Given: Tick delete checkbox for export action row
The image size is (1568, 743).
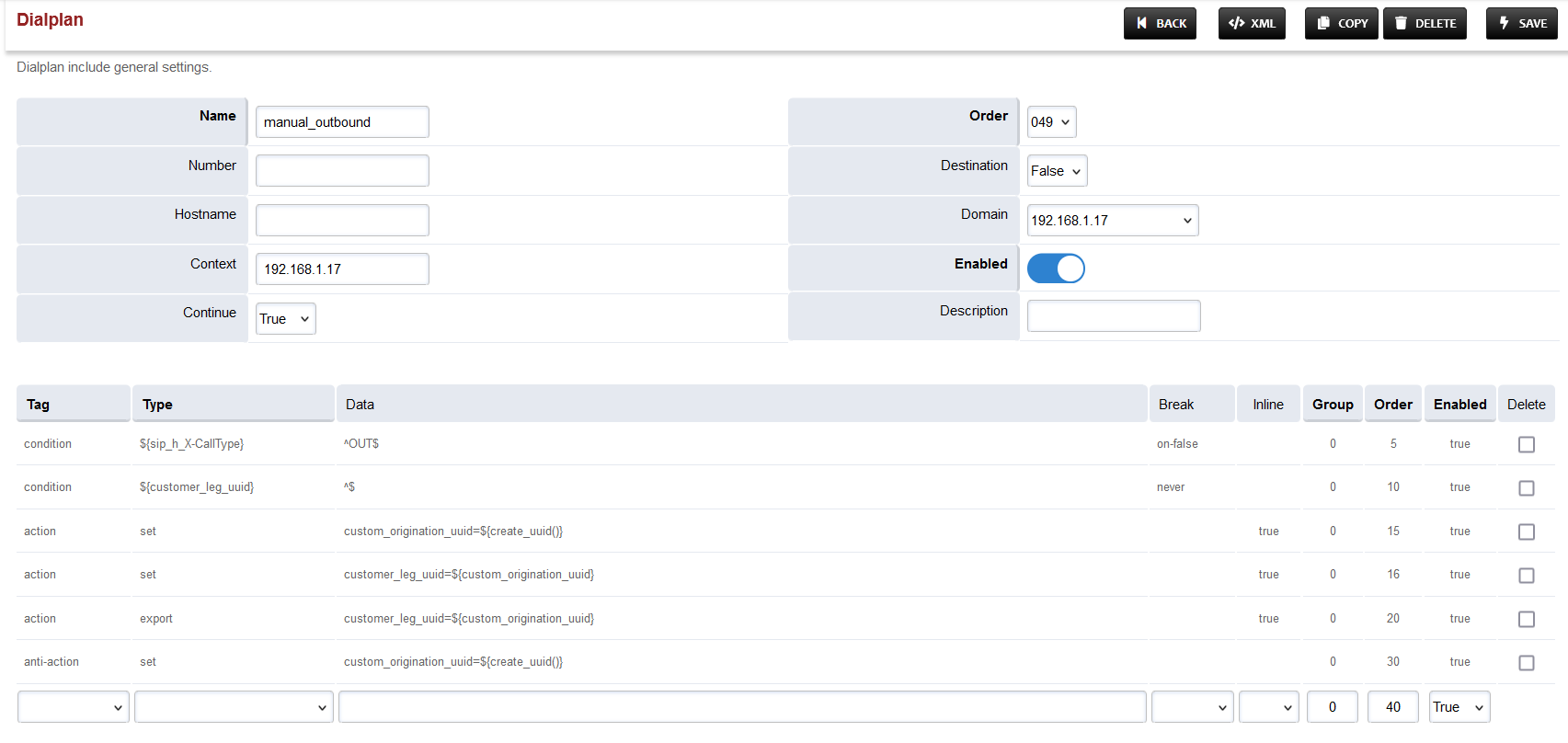Looking at the screenshot, I should coord(1526,619).
